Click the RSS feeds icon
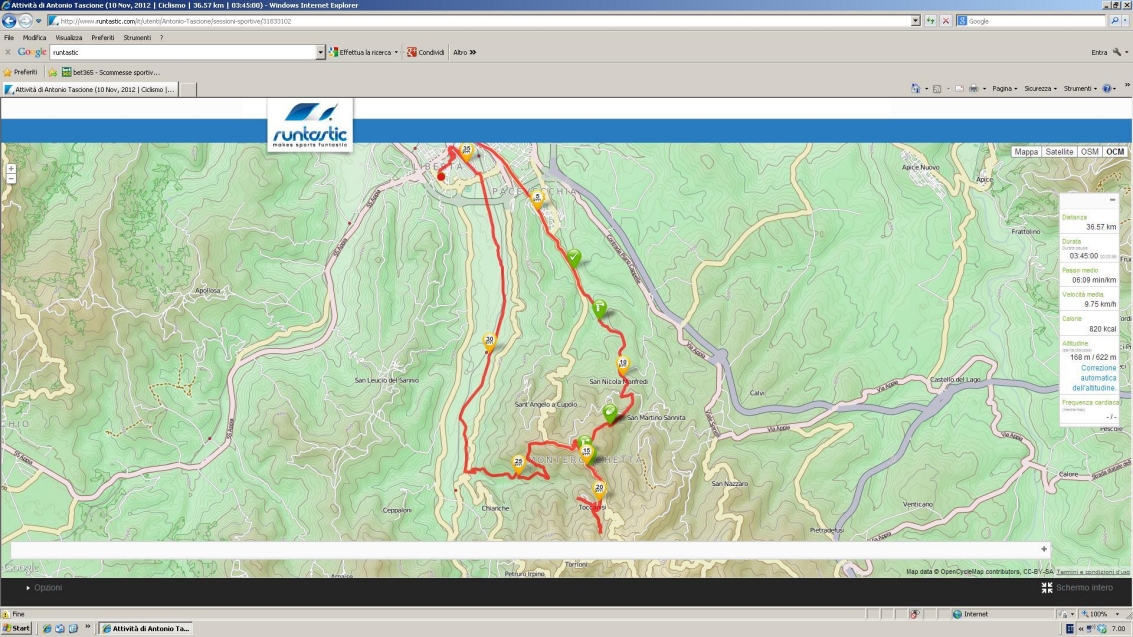 click(x=937, y=89)
